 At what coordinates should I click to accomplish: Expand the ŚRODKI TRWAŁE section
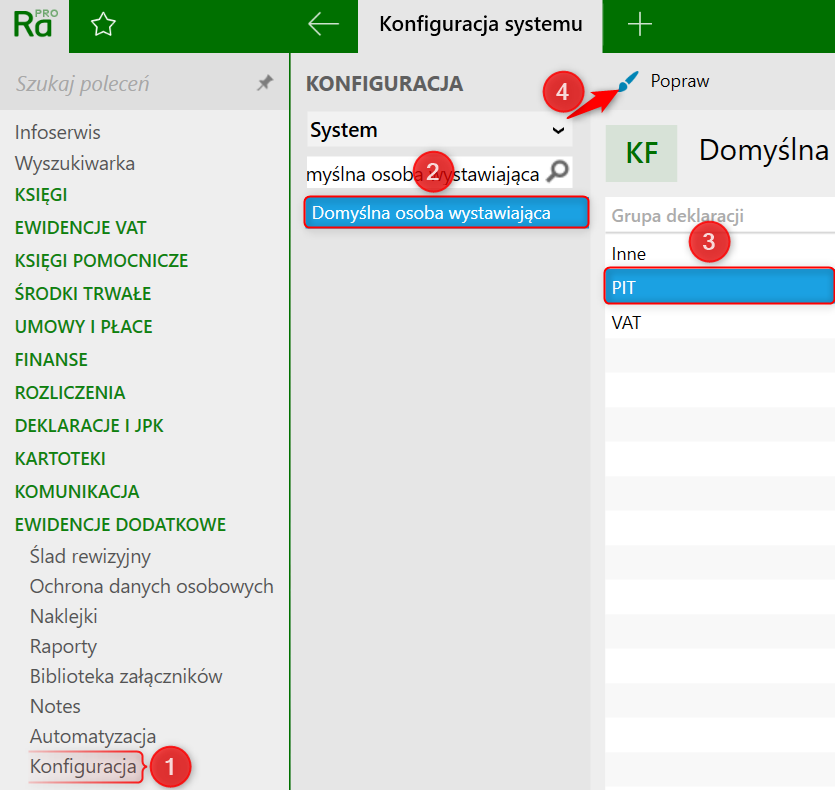pos(83,294)
